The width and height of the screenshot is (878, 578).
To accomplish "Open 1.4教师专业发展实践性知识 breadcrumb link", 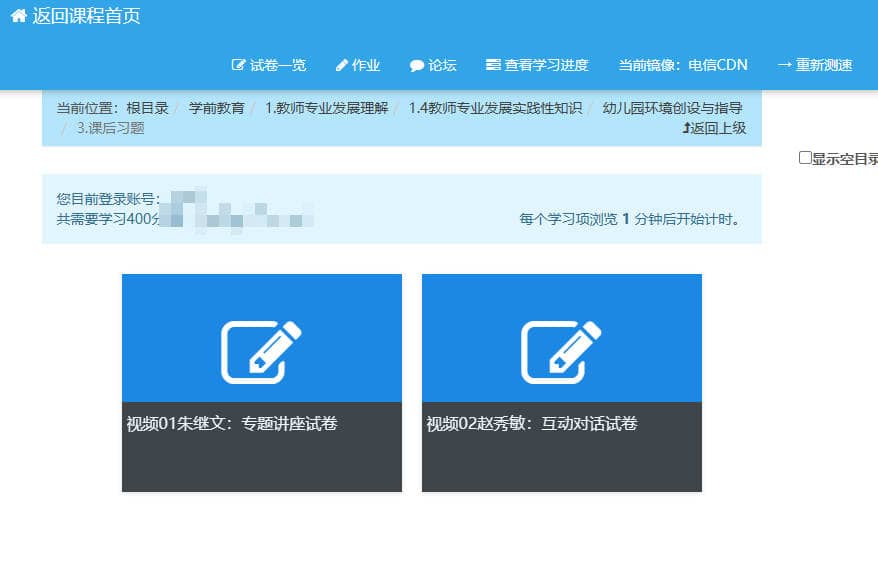I will [495, 108].
